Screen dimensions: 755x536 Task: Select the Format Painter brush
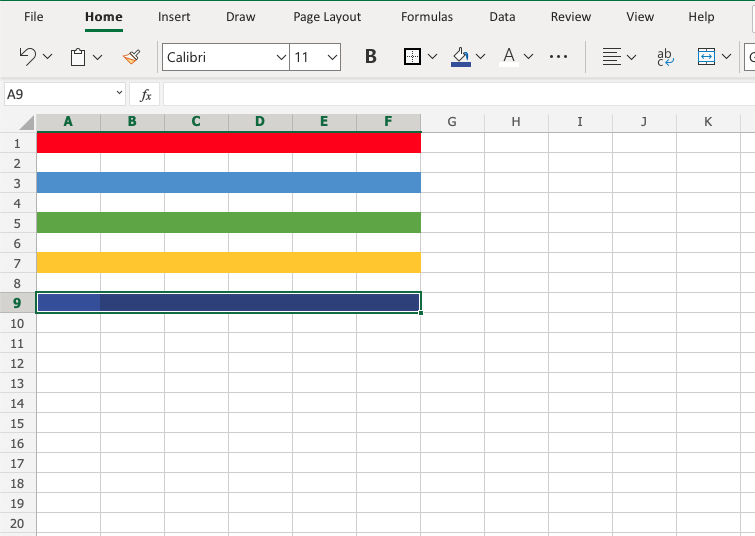131,57
